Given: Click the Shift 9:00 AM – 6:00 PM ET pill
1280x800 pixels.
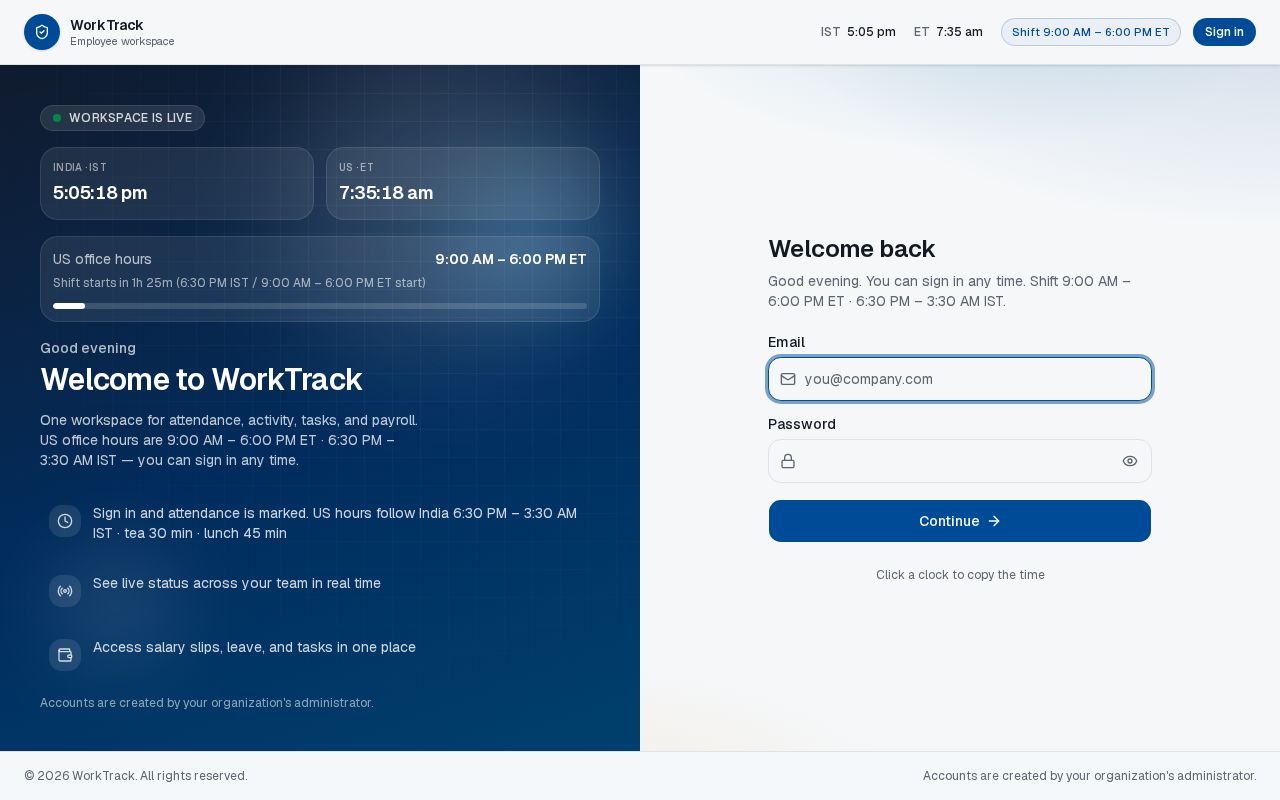Looking at the screenshot, I should (x=1091, y=32).
